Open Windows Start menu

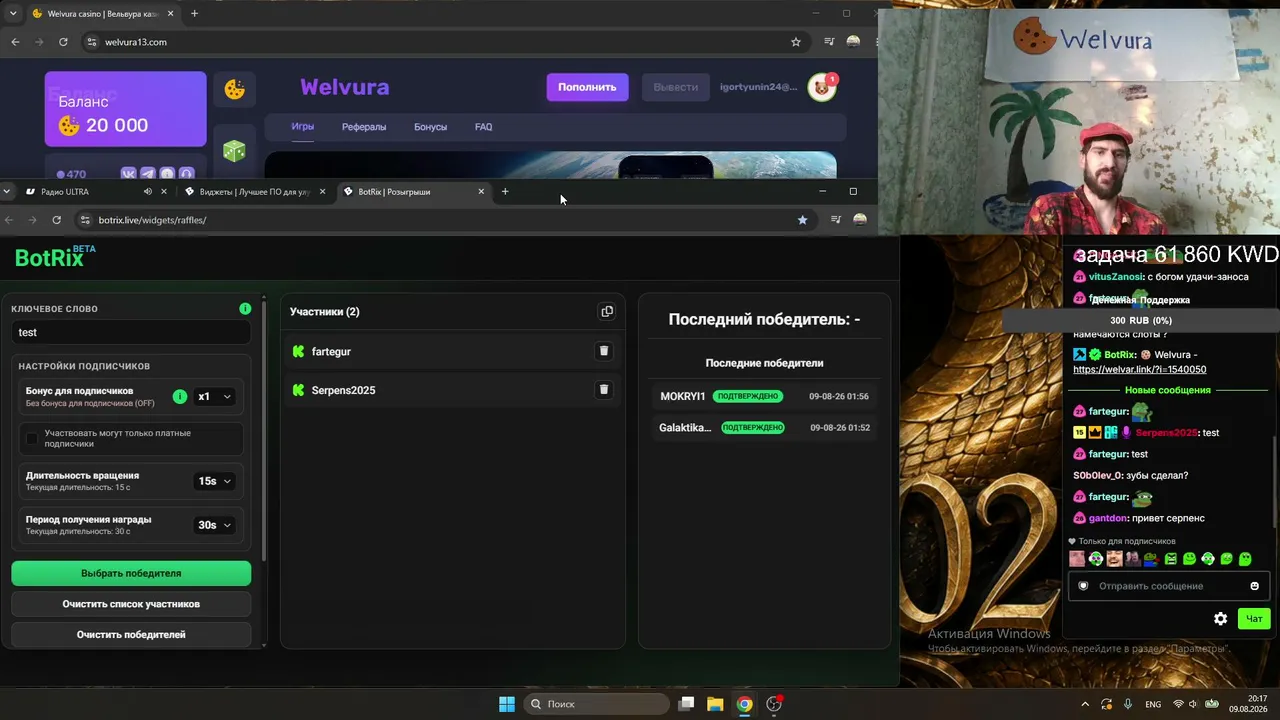(507, 704)
